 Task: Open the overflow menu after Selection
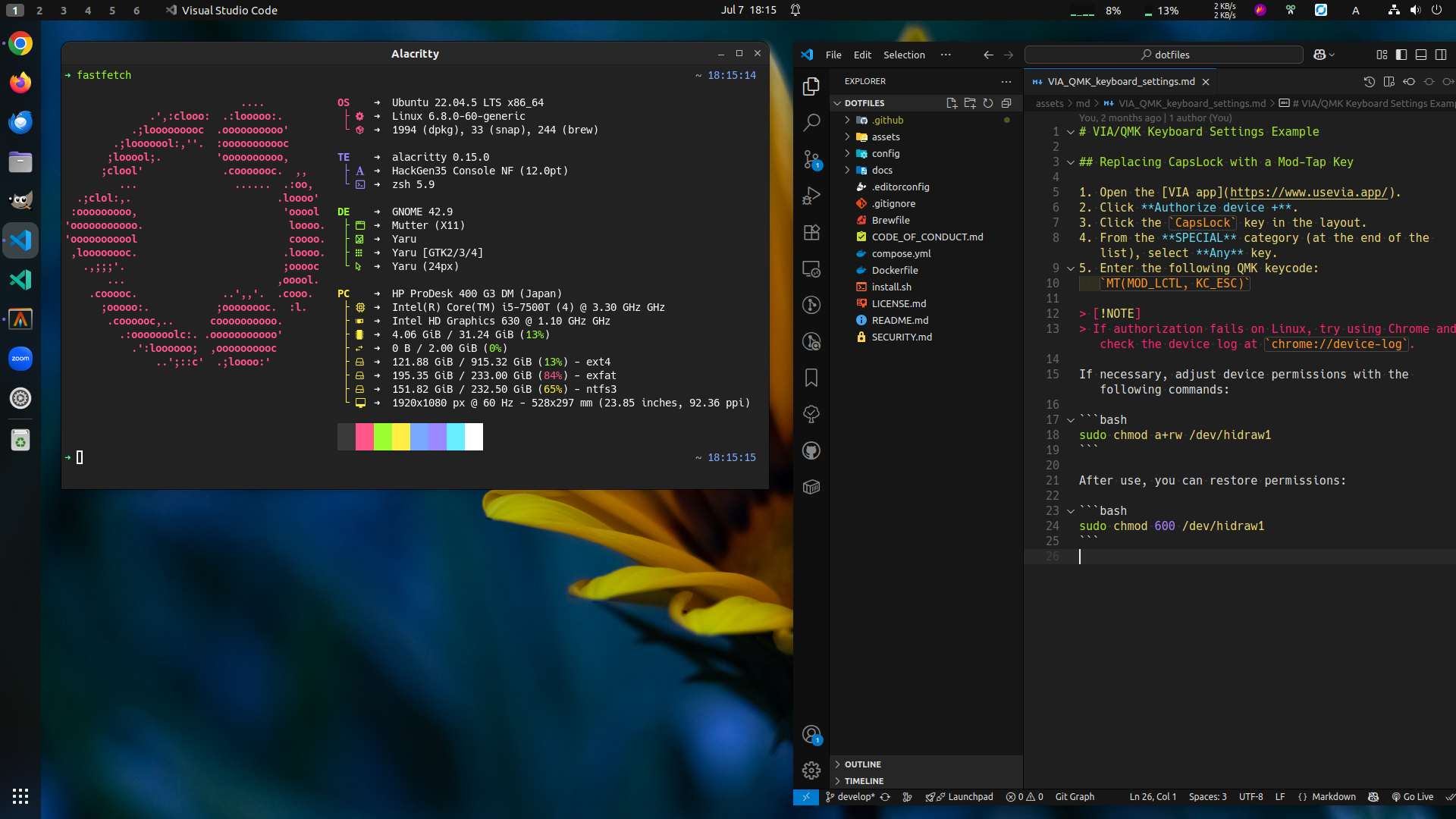click(946, 55)
